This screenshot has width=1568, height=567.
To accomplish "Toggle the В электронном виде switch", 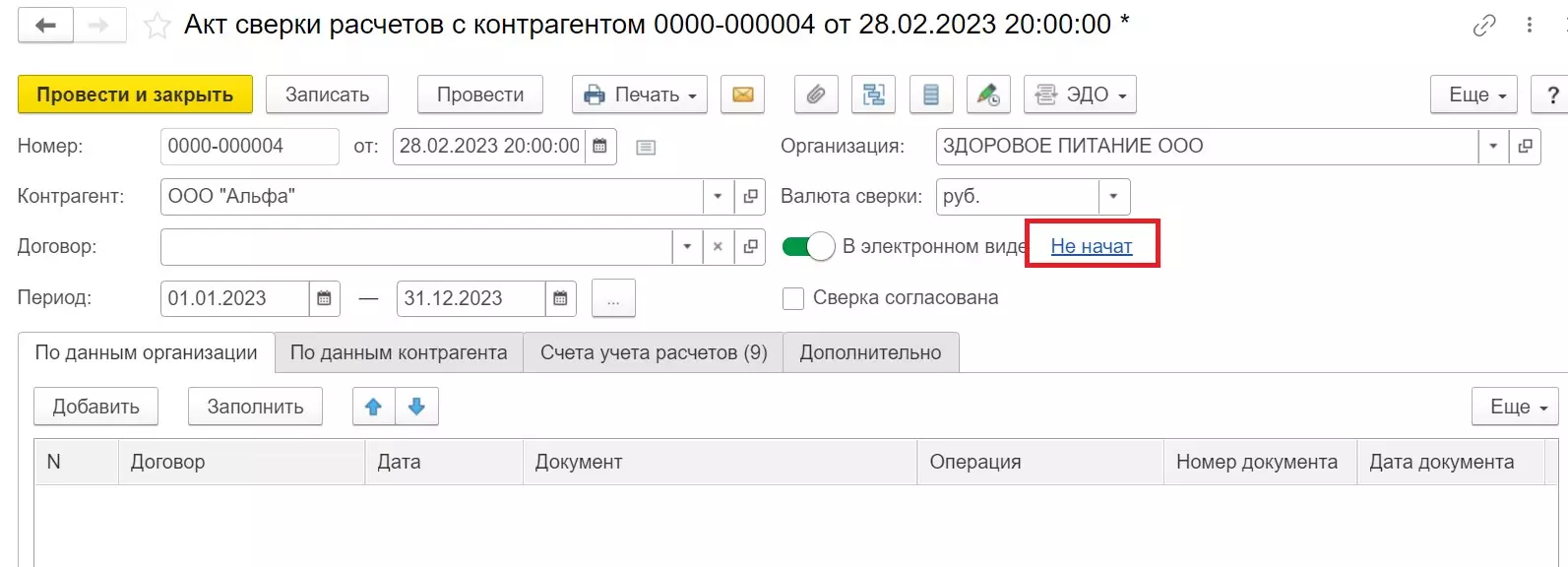I will point(808,247).
